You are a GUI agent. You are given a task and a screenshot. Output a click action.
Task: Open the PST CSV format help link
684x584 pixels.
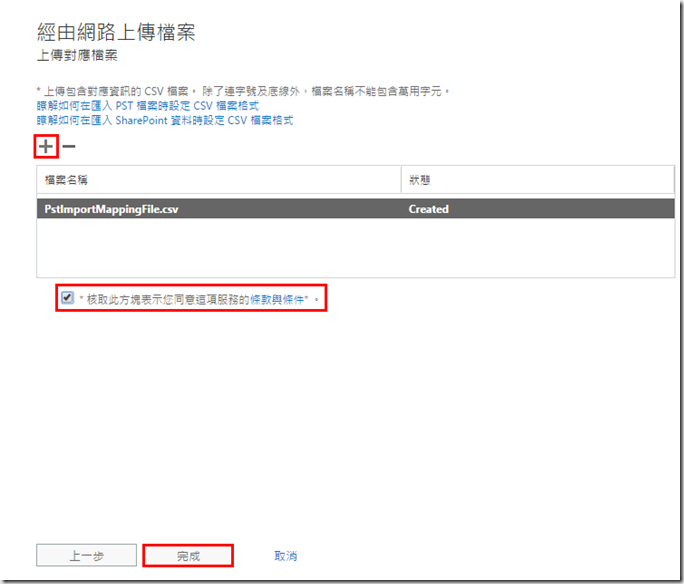(147, 105)
